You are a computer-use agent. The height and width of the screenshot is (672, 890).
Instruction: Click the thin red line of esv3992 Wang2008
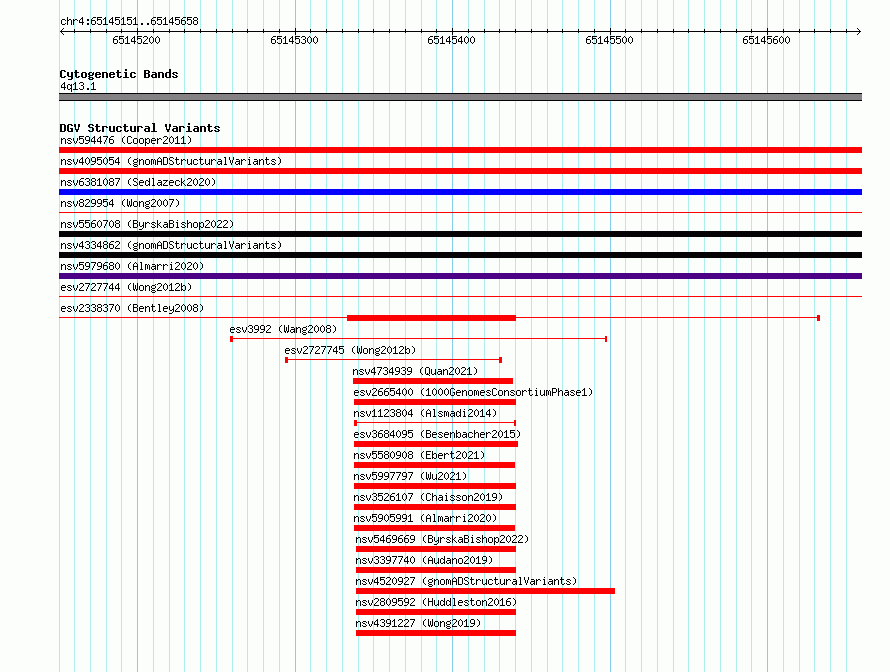tap(419, 339)
